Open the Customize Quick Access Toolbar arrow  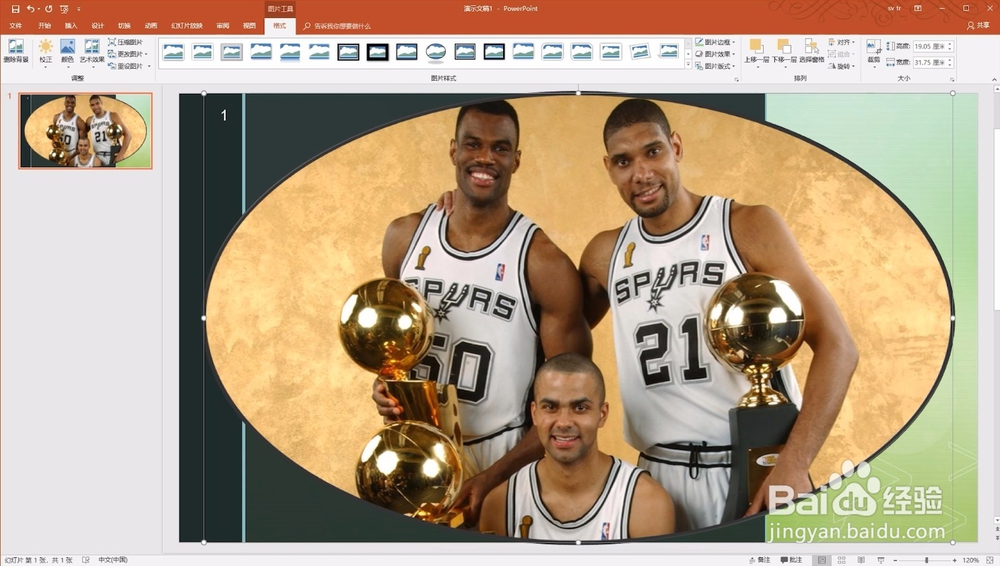pos(79,9)
